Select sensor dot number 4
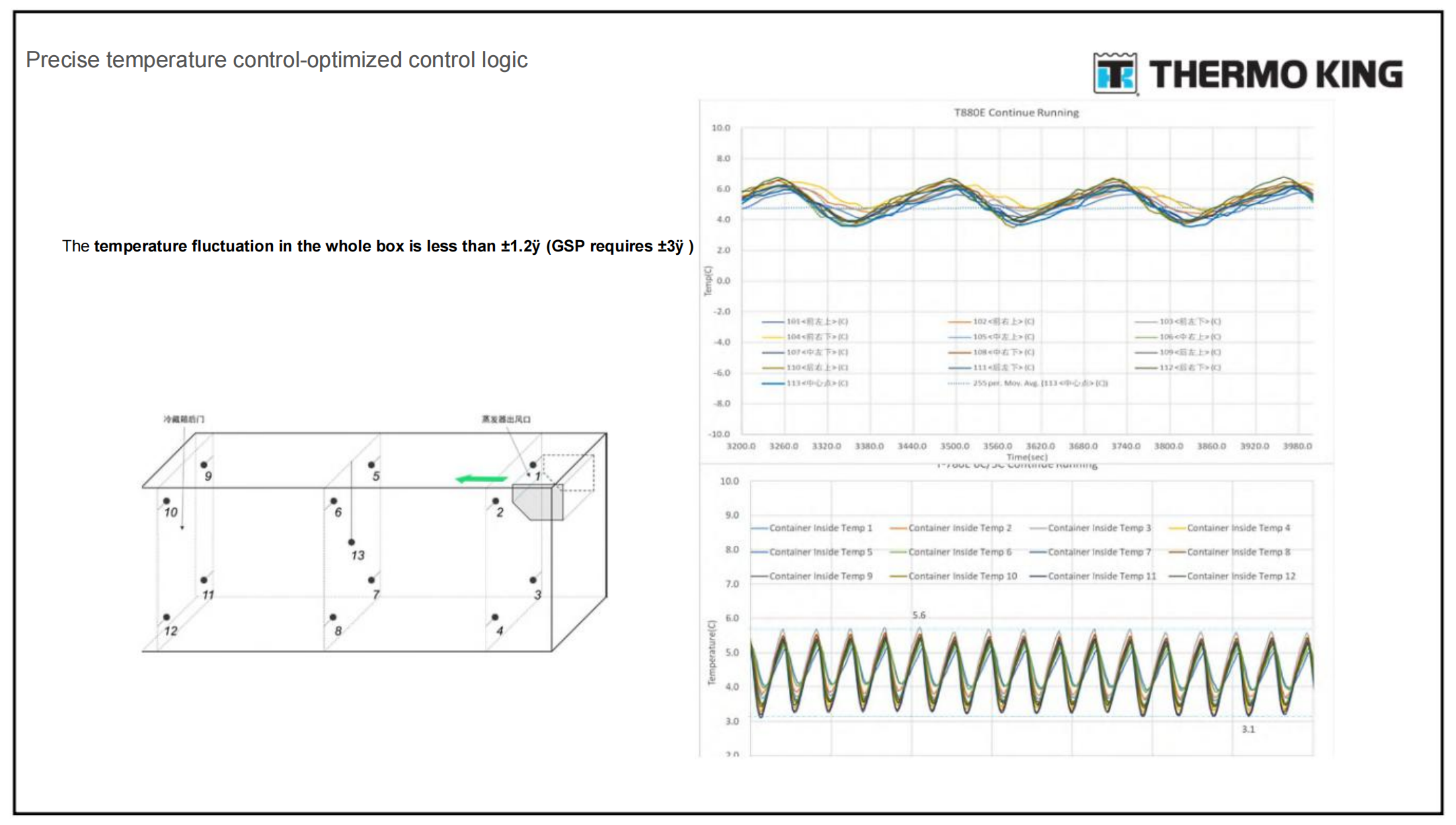This screenshot has height=825, width=1456. [495, 617]
